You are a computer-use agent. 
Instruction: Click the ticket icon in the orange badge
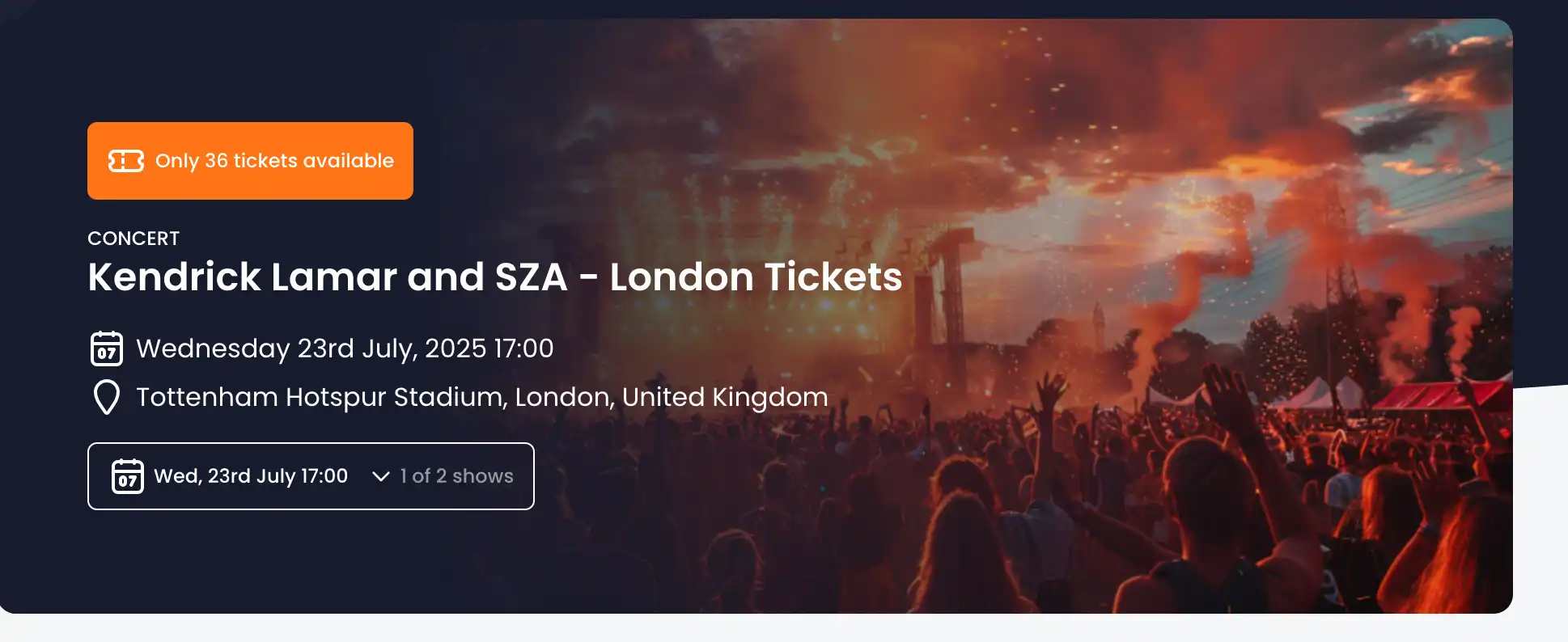click(x=124, y=160)
